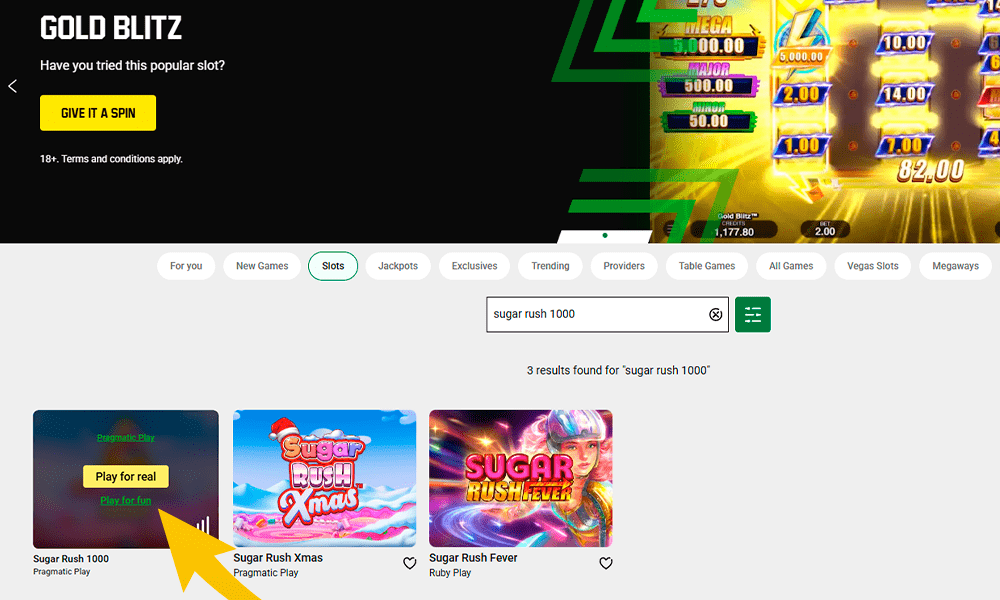The image size is (1000, 600).
Task: Focus the sugar rush 1000 search box
Action: pos(595,314)
